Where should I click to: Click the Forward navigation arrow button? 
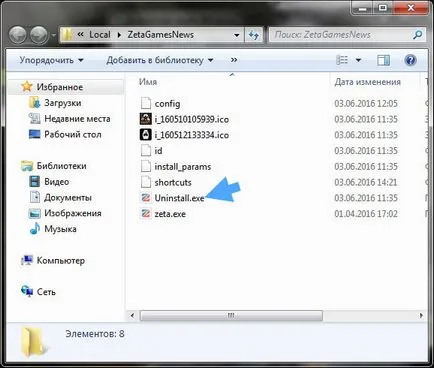39,35
